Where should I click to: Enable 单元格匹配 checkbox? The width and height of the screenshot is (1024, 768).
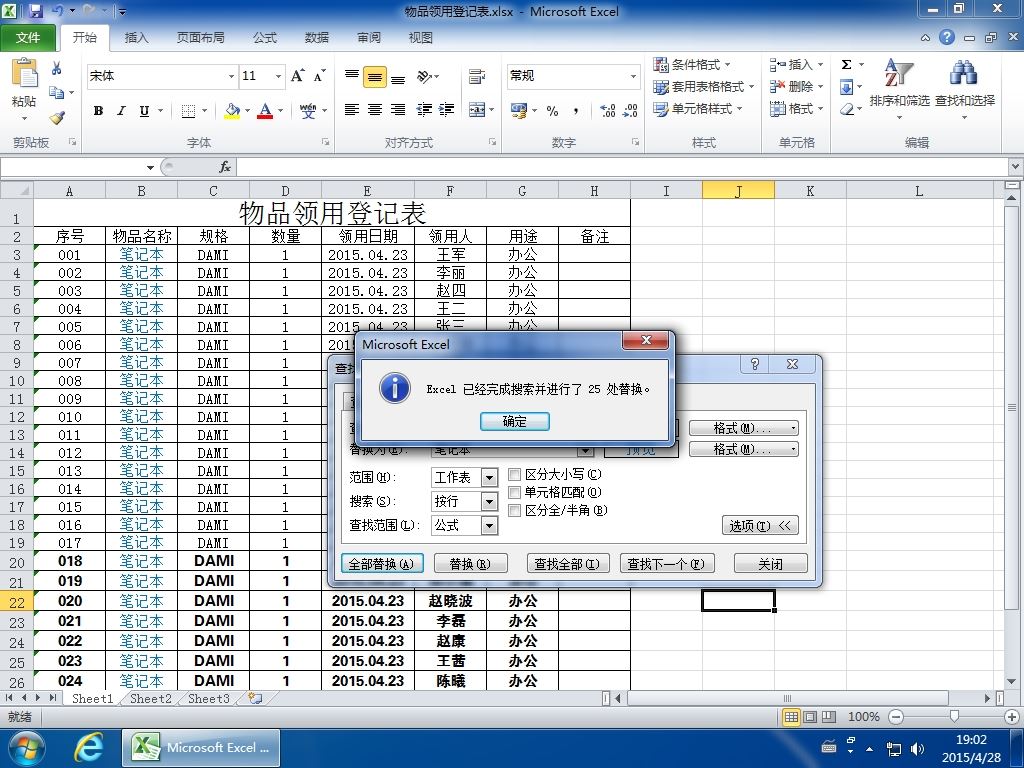[x=515, y=492]
